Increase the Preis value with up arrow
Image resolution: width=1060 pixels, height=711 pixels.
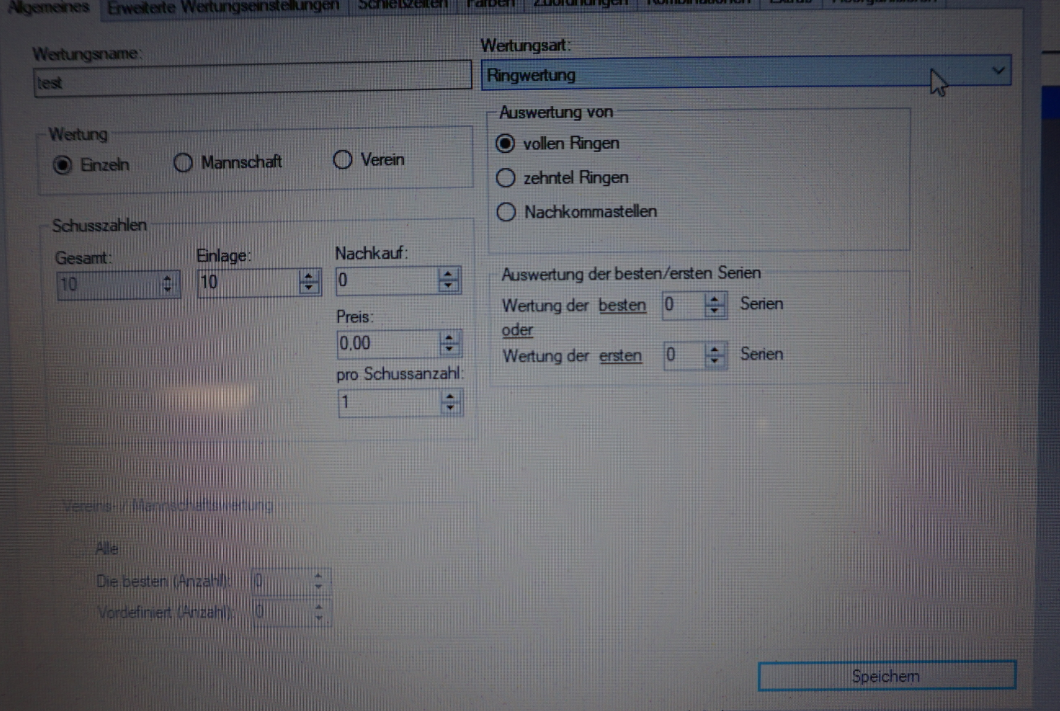pyautogui.click(x=449, y=339)
